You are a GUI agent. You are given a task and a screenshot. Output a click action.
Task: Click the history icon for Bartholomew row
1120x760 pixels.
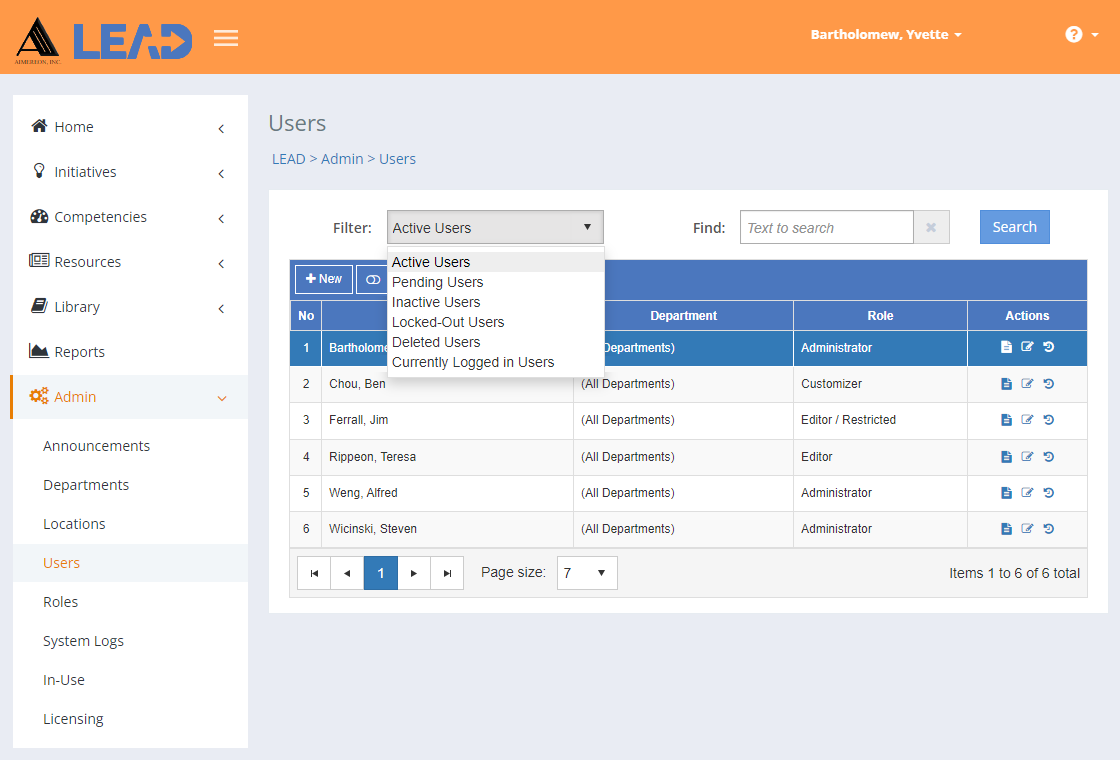(x=1049, y=347)
